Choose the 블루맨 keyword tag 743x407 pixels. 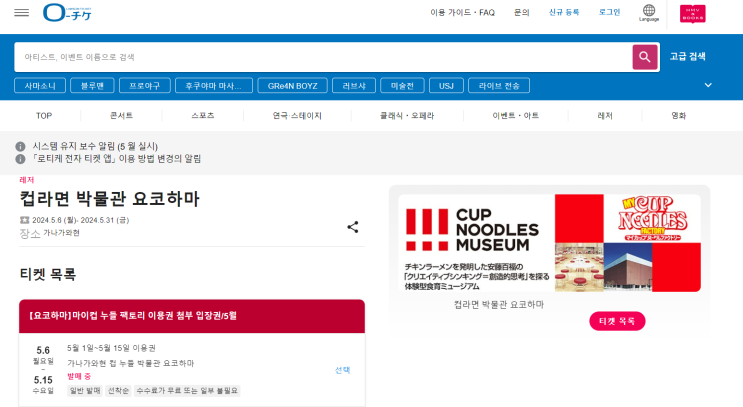(x=92, y=86)
